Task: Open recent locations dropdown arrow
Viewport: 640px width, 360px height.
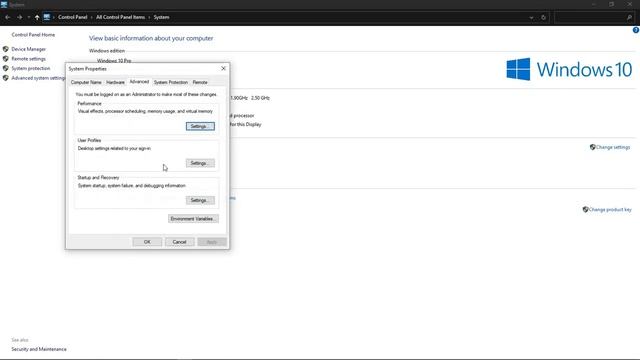Action: coord(29,17)
